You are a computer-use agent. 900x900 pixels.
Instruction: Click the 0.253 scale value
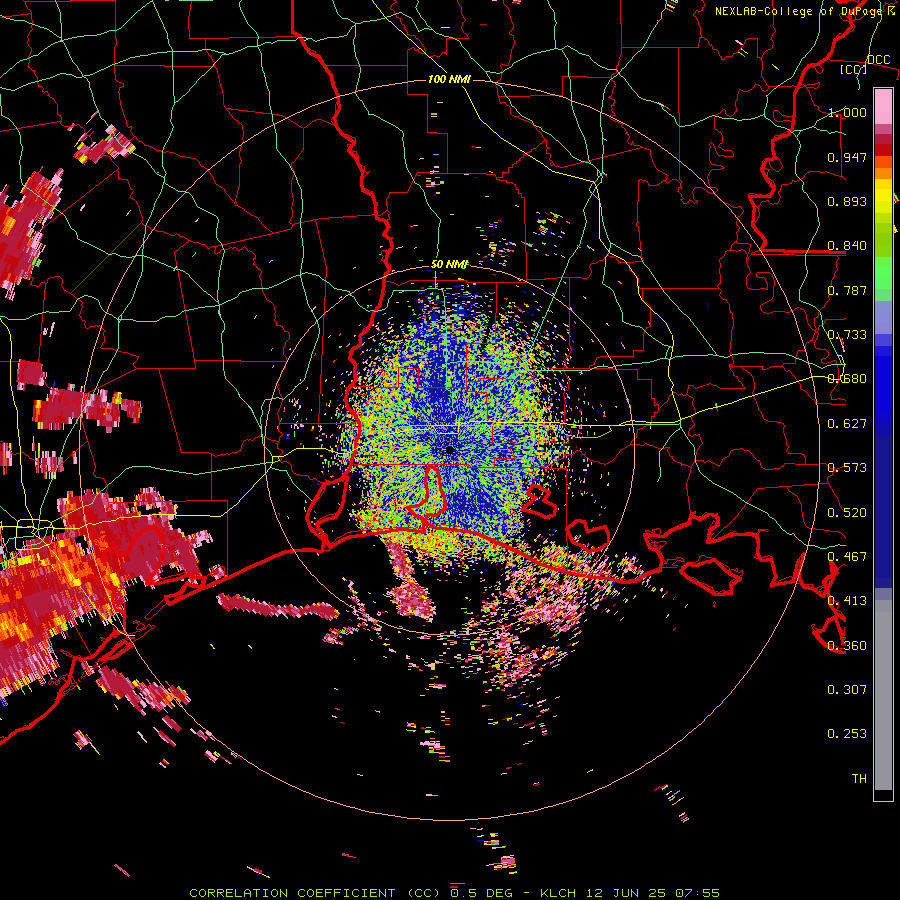click(x=847, y=734)
